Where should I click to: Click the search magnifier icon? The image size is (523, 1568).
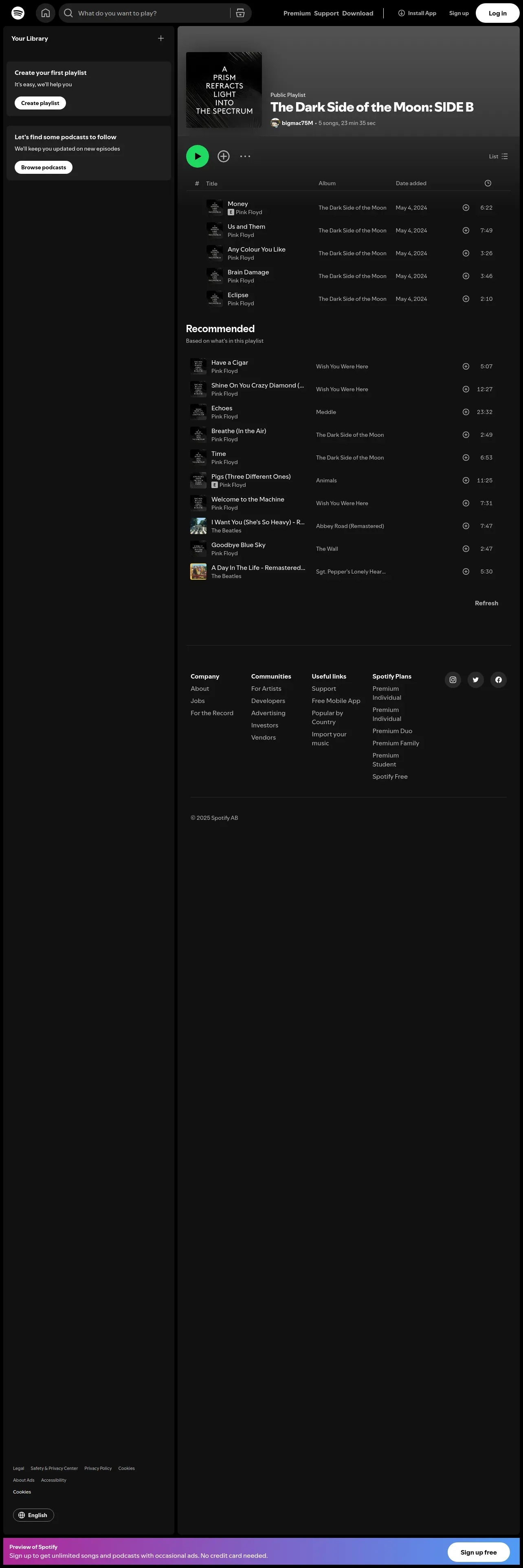point(68,13)
